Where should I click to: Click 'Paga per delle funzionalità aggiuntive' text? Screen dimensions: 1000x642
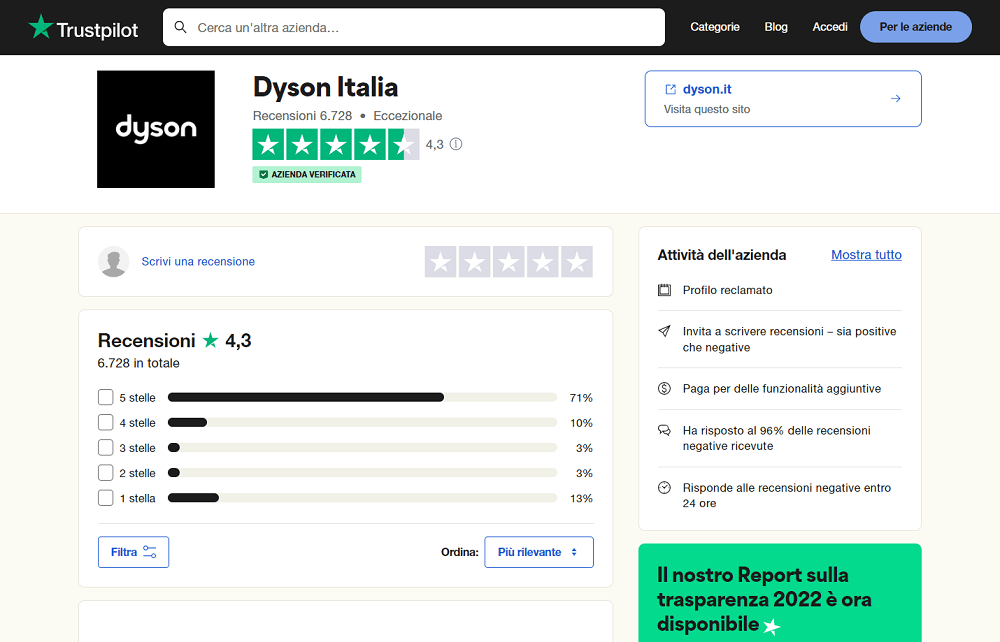781,389
